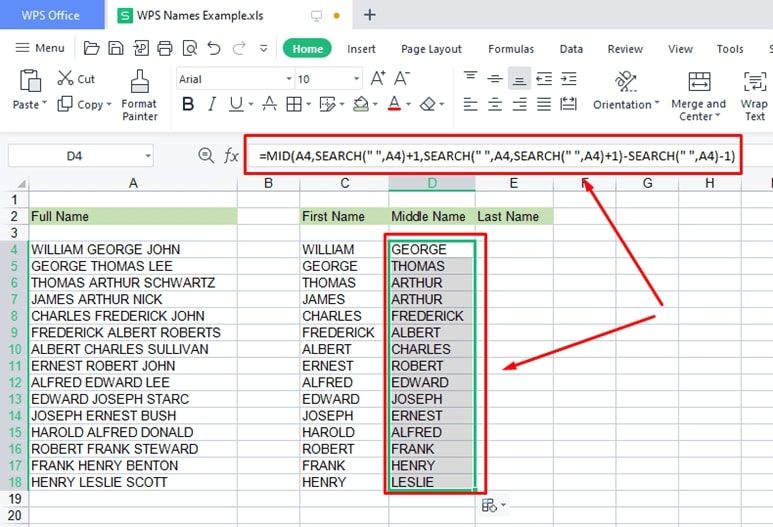Click the fx Insert Function icon
Viewport: 773px width, 527px height.
point(231,156)
